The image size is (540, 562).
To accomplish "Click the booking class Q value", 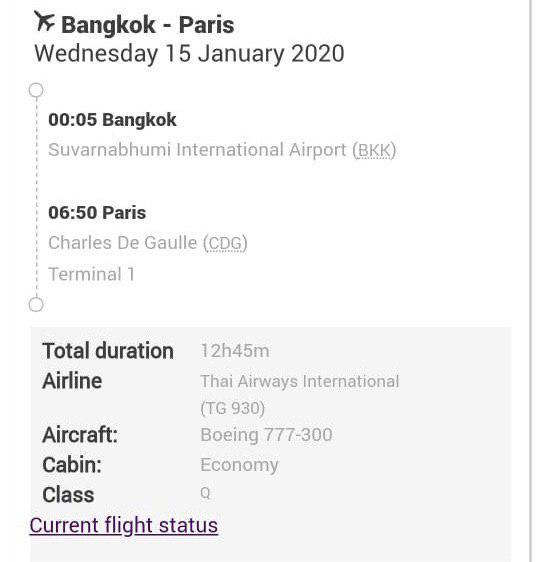I will [205, 493].
